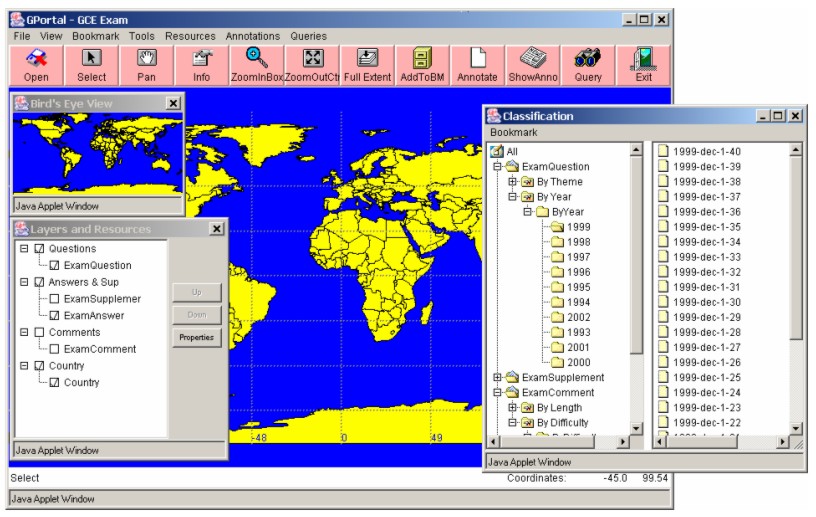This screenshot has width=816, height=517.
Task: Enable the ExamSupplemer layer checkbox
Action: pos(54,299)
